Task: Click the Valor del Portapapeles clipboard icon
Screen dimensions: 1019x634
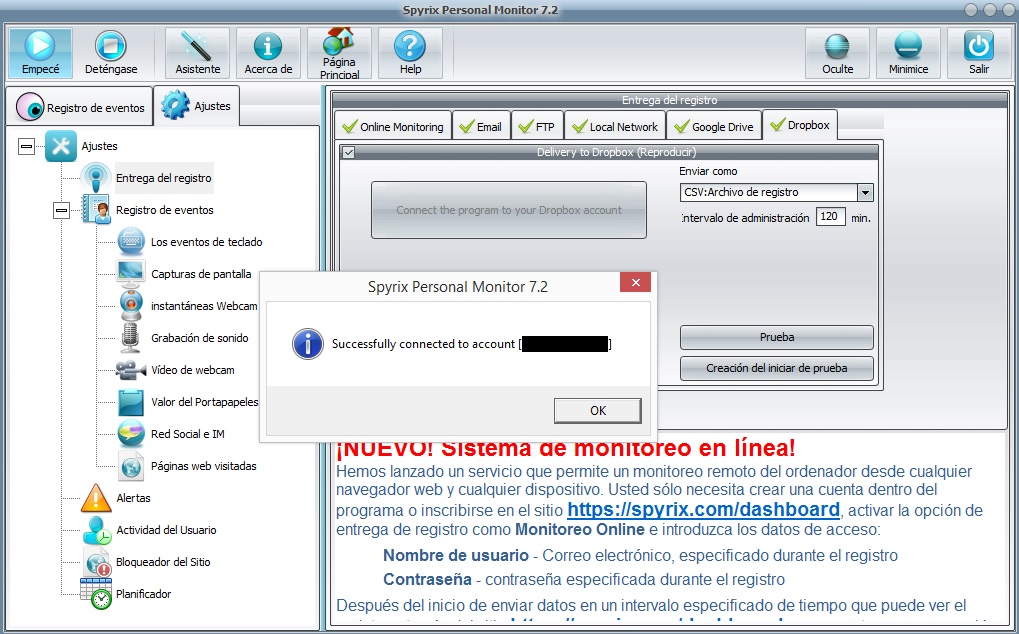Action: [131, 402]
